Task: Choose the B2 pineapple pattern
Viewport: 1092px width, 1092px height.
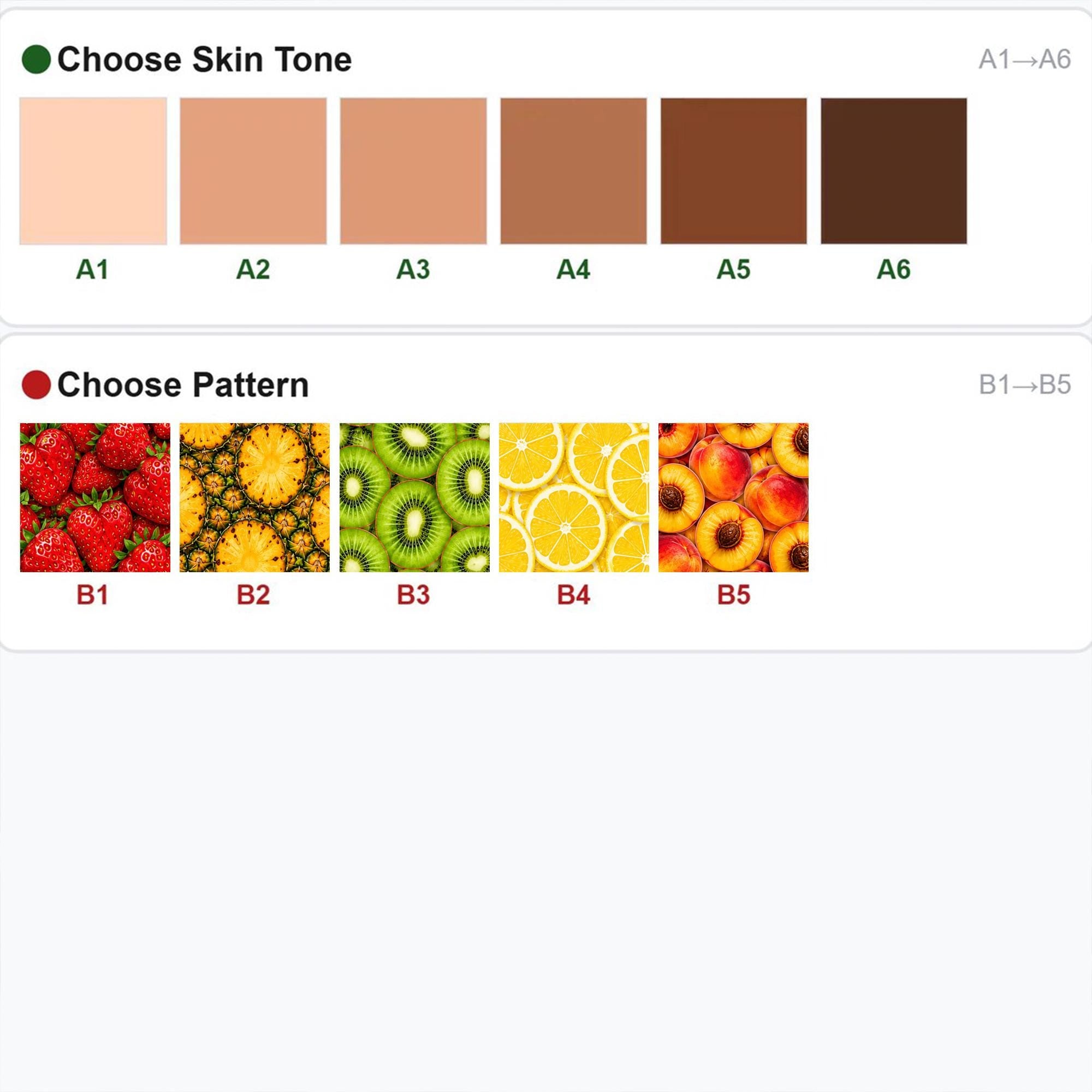Action: tap(254, 497)
